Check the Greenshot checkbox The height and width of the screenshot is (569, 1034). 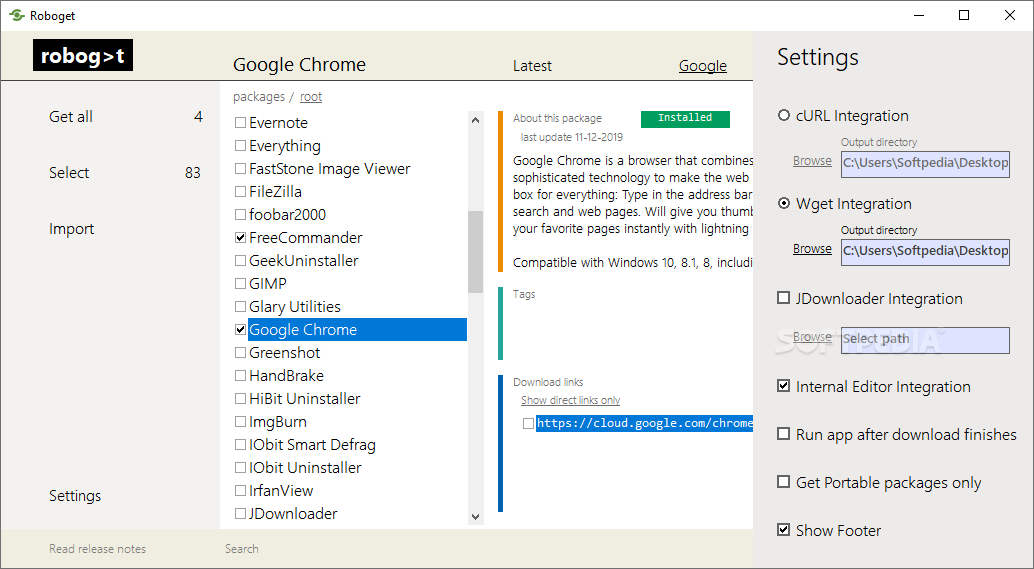pos(241,353)
